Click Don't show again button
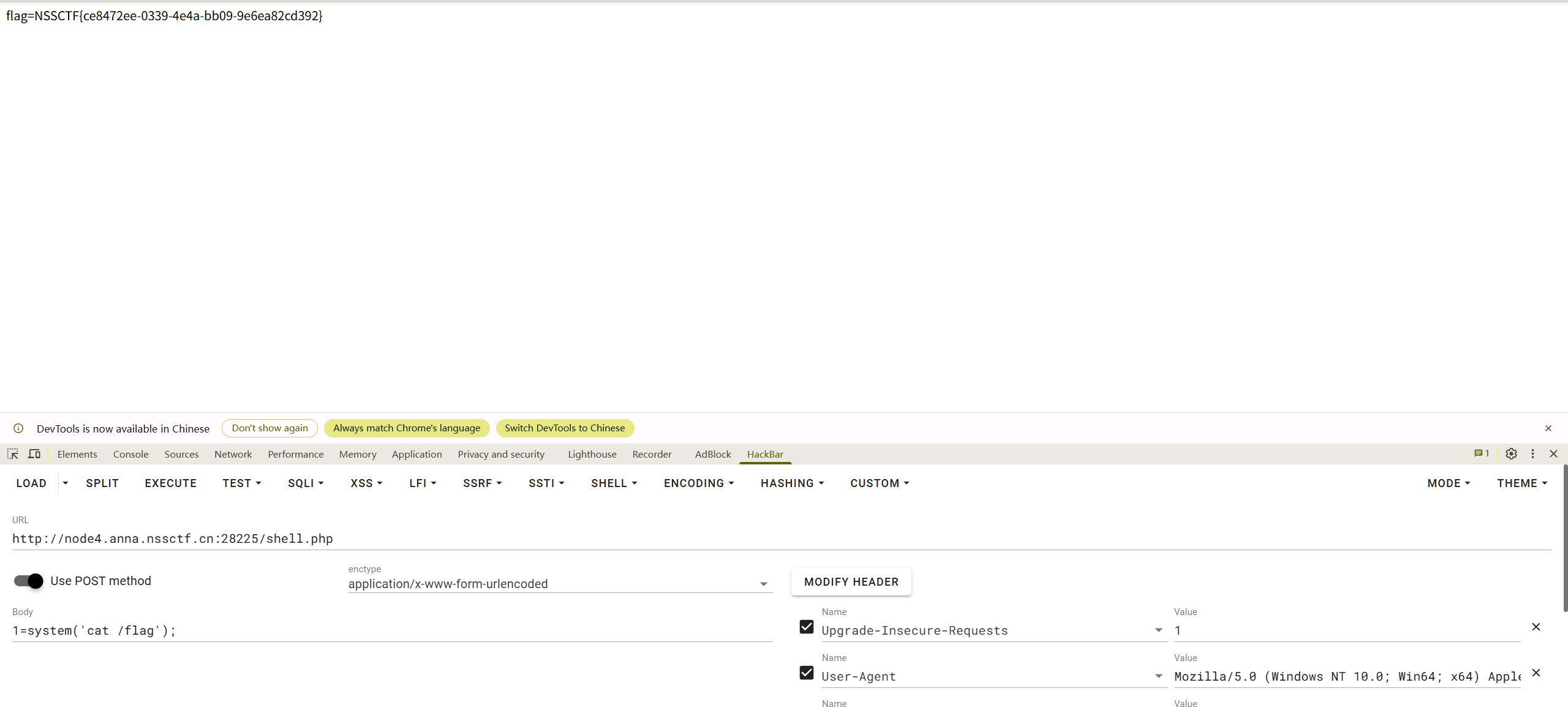 point(269,428)
